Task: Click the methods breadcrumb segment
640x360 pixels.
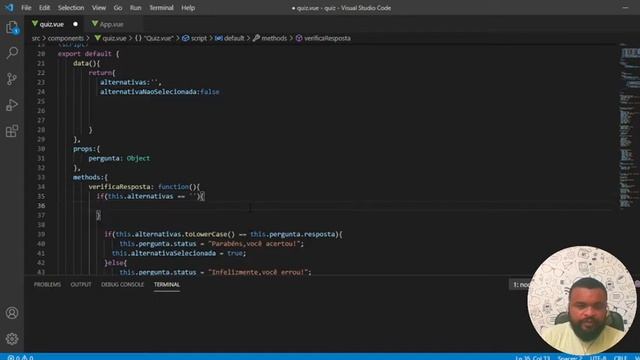Action: point(270,38)
